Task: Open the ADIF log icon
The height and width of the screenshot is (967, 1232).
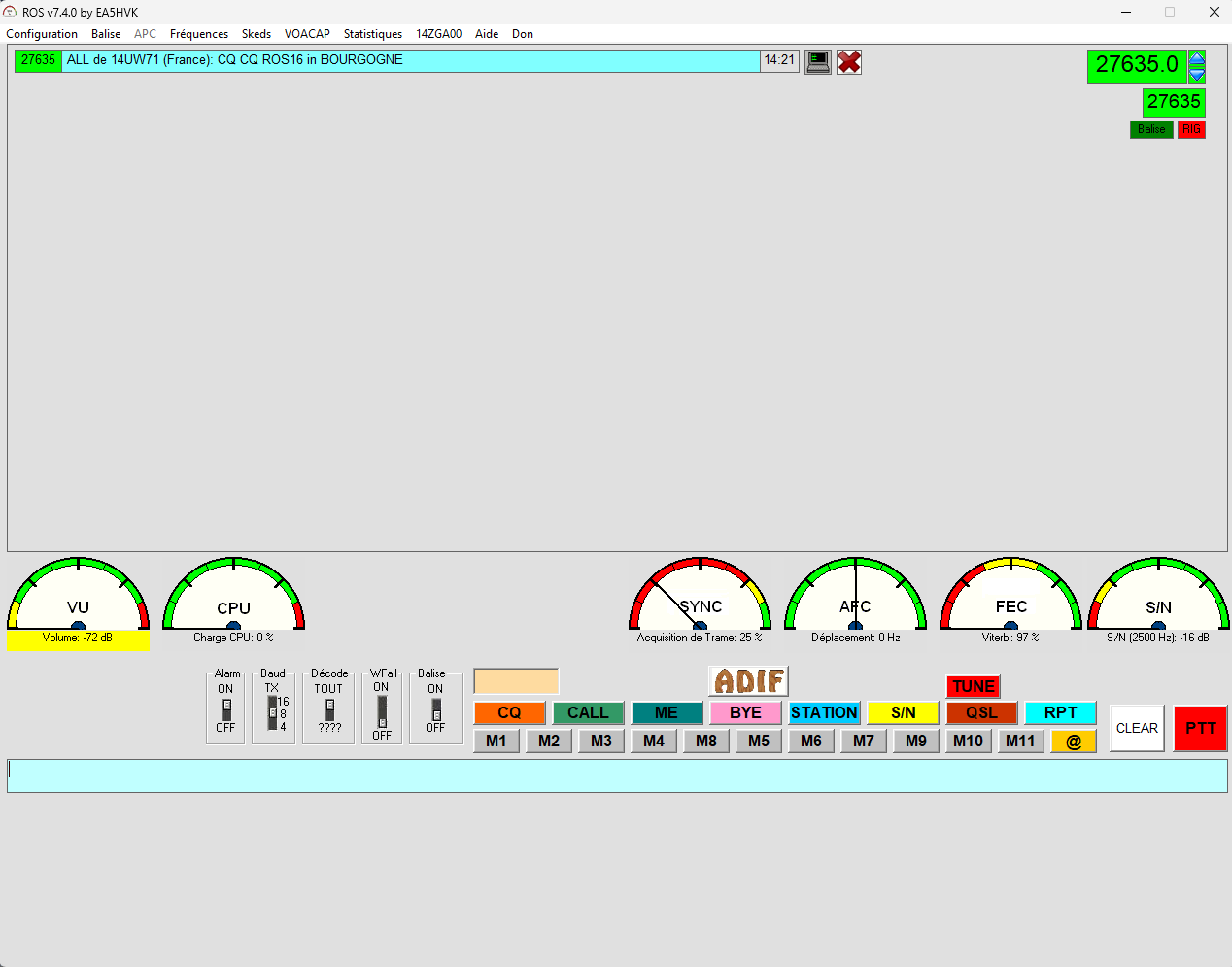Action: tap(748, 680)
